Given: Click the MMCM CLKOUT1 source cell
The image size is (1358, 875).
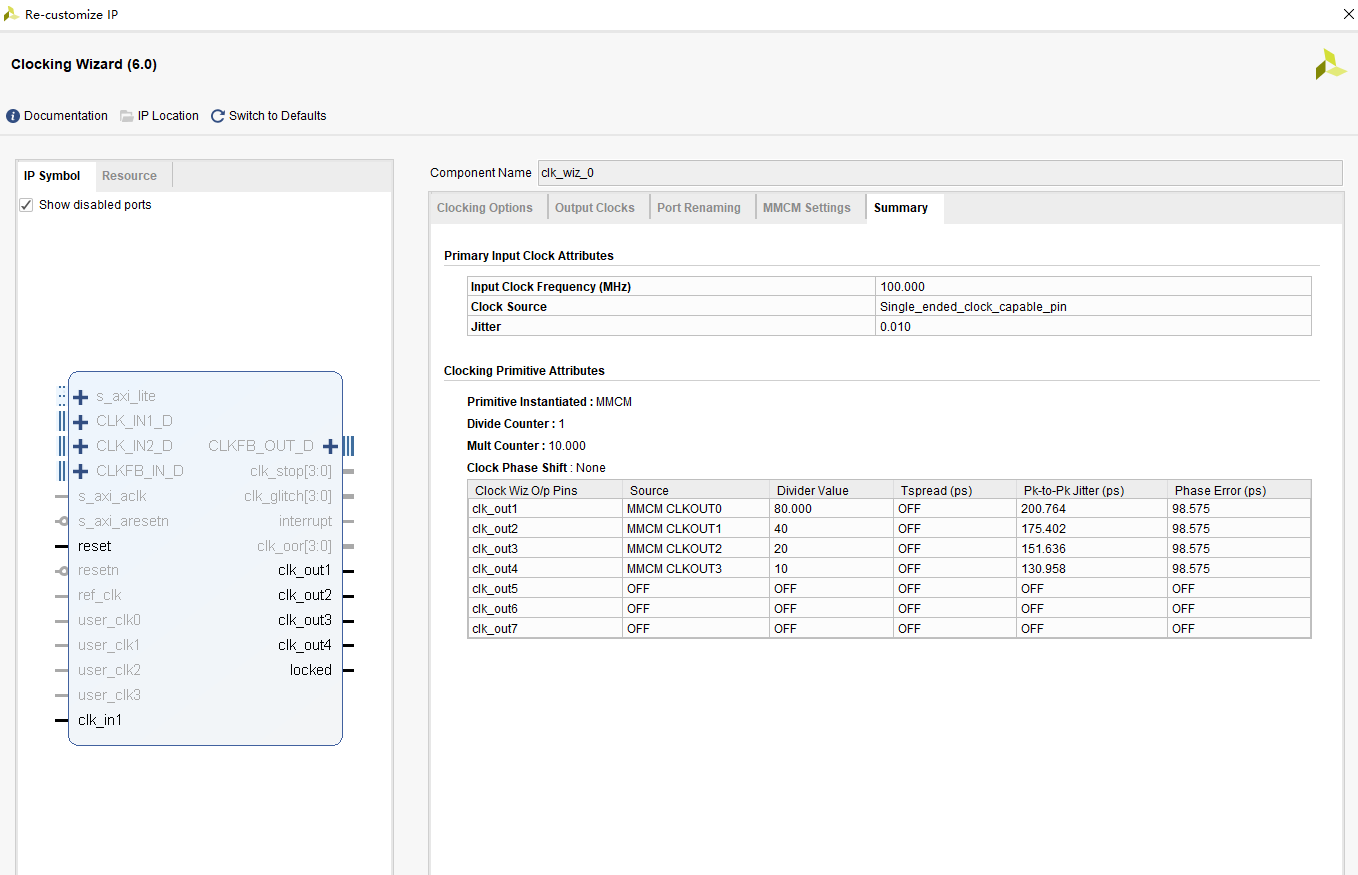Looking at the screenshot, I should [x=696, y=529].
